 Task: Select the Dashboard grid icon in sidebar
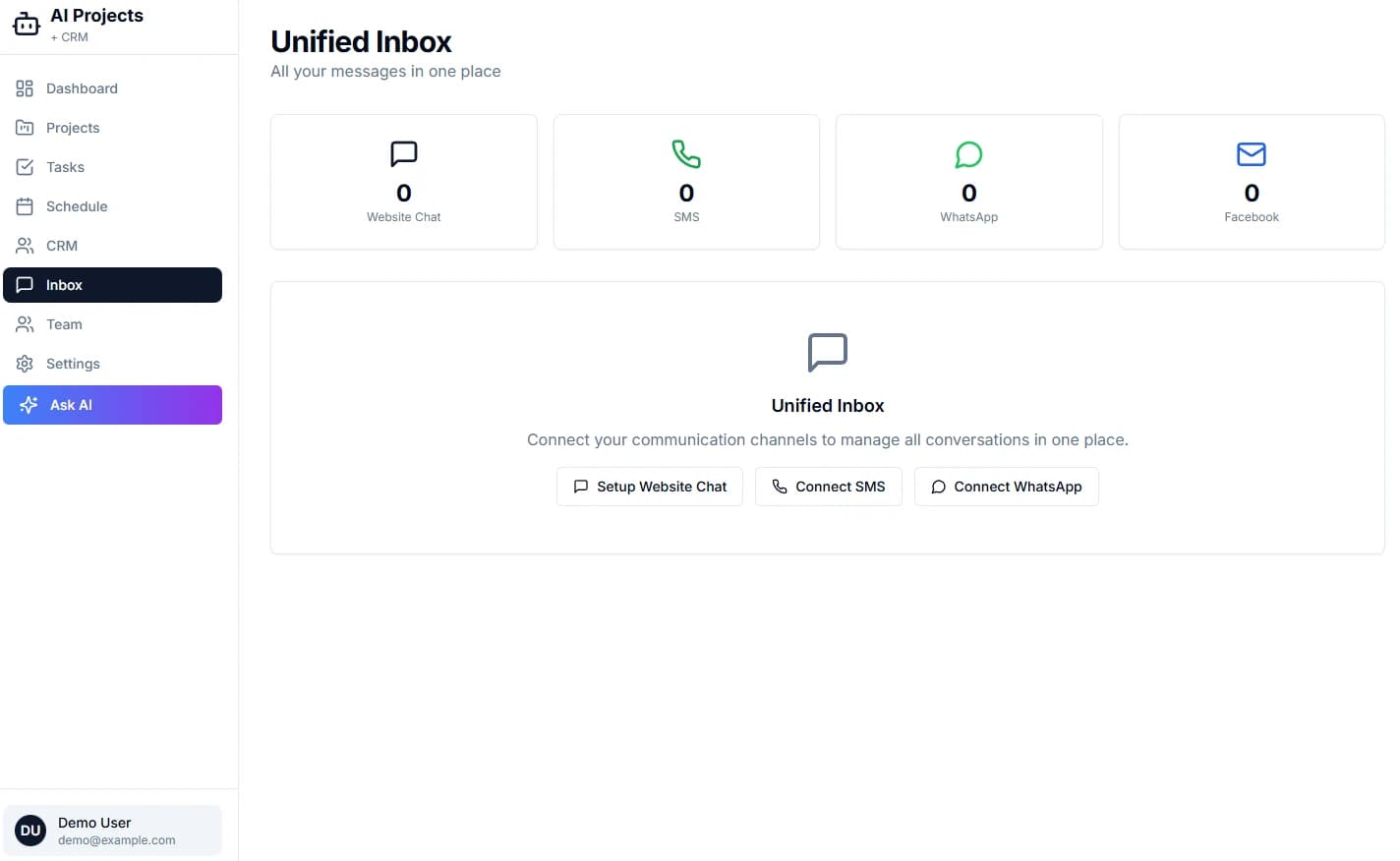(x=25, y=87)
